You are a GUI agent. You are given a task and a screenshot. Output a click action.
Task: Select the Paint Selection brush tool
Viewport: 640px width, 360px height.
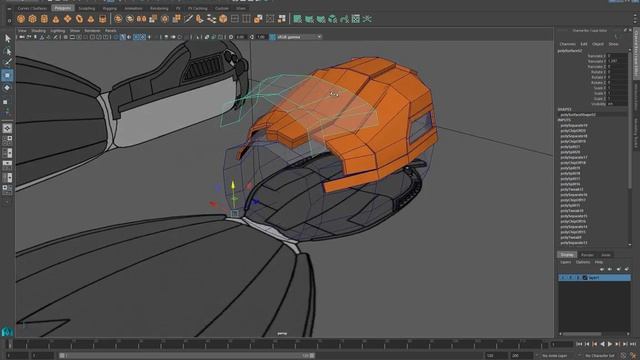tap(7, 62)
